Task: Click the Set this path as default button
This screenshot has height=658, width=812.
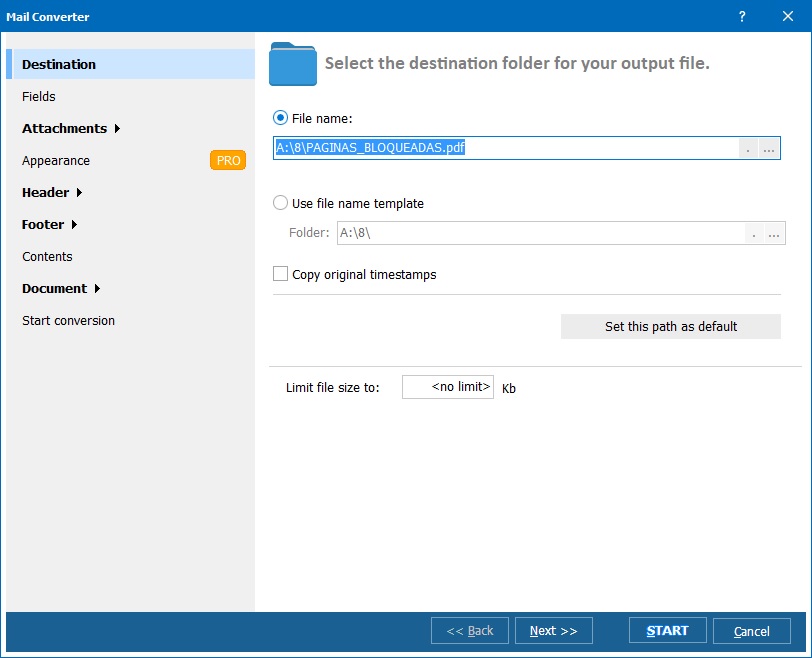Action: click(670, 326)
